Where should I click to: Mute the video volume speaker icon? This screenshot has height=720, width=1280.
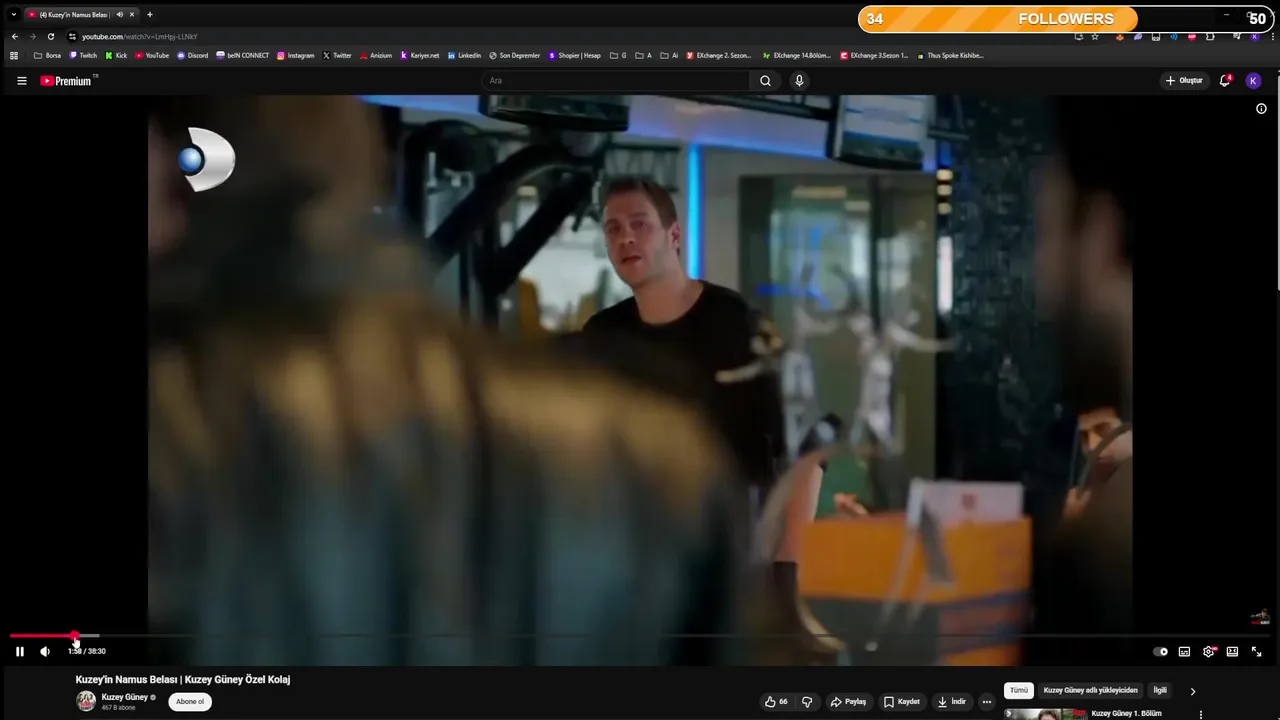45,651
